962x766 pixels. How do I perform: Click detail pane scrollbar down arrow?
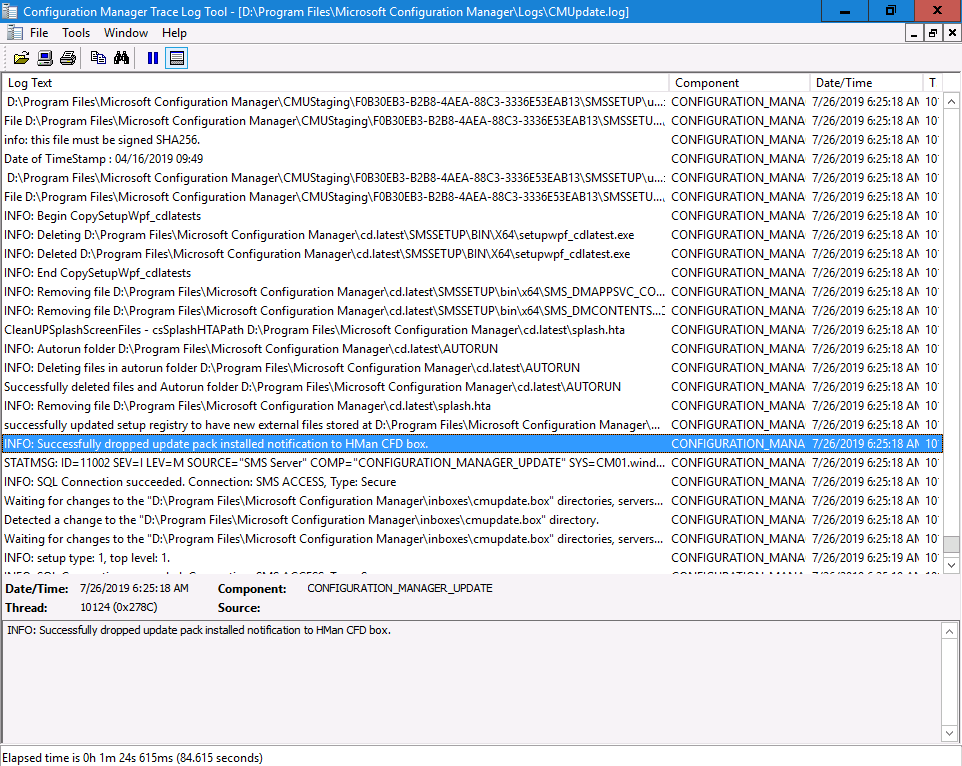click(x=949, y=733)
